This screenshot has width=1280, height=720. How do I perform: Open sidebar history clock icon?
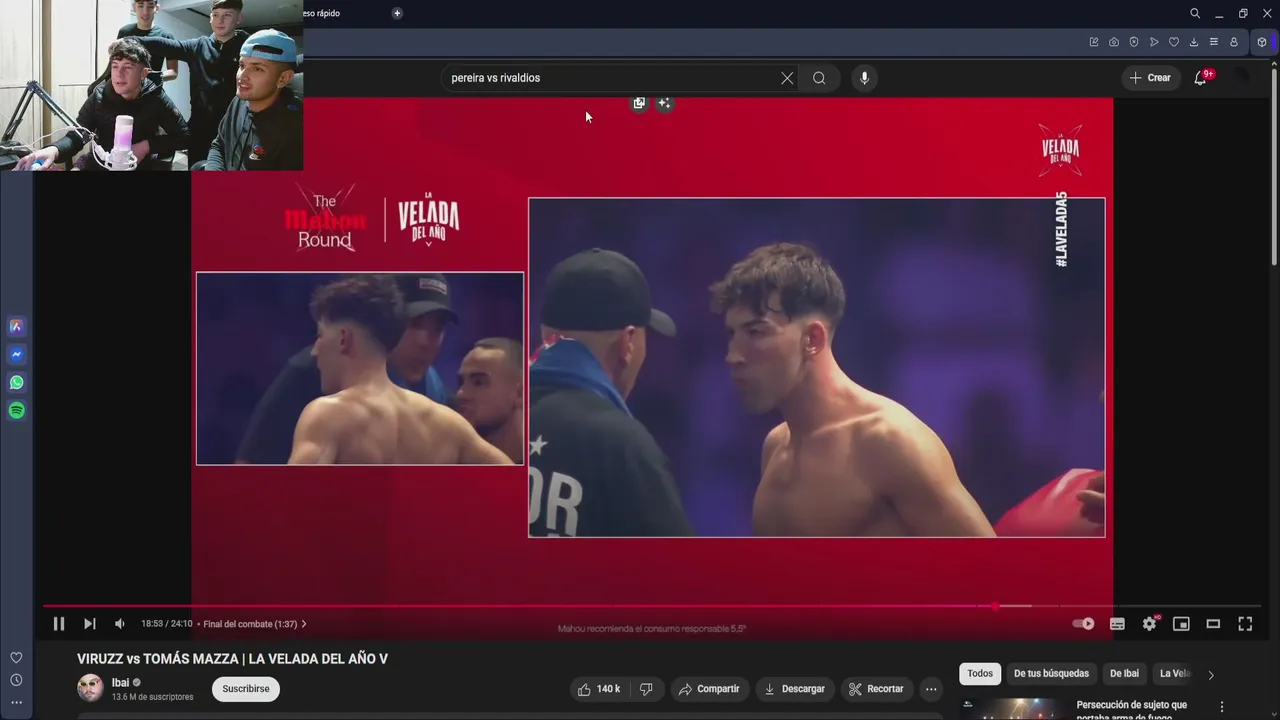(16, 680)
